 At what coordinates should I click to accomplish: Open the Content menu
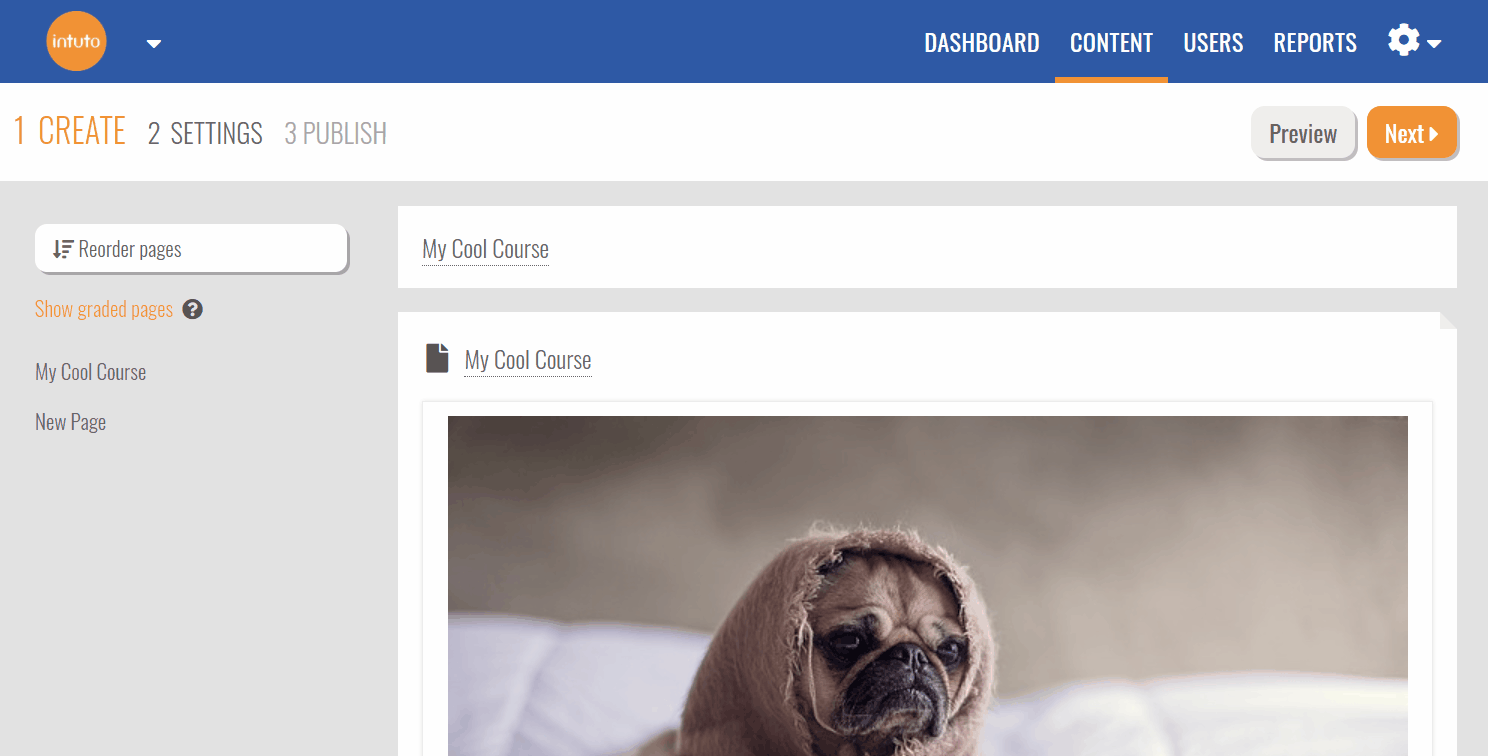click(1111, 43)
